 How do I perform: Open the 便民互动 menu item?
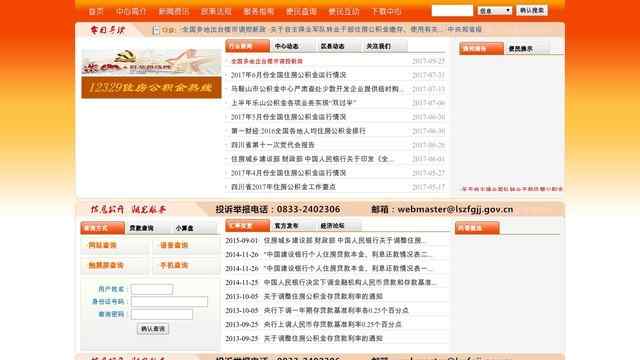point(344,12)
